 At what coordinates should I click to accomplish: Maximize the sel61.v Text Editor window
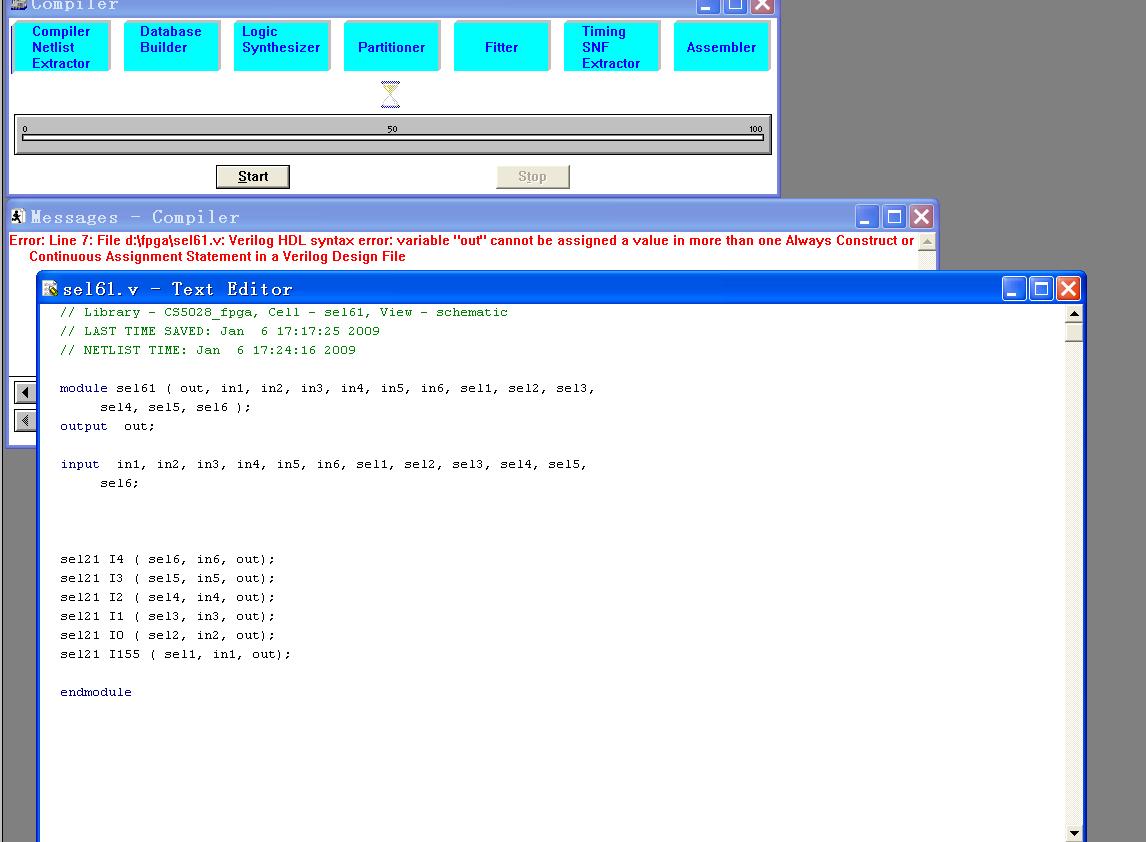pos(1041,289)
